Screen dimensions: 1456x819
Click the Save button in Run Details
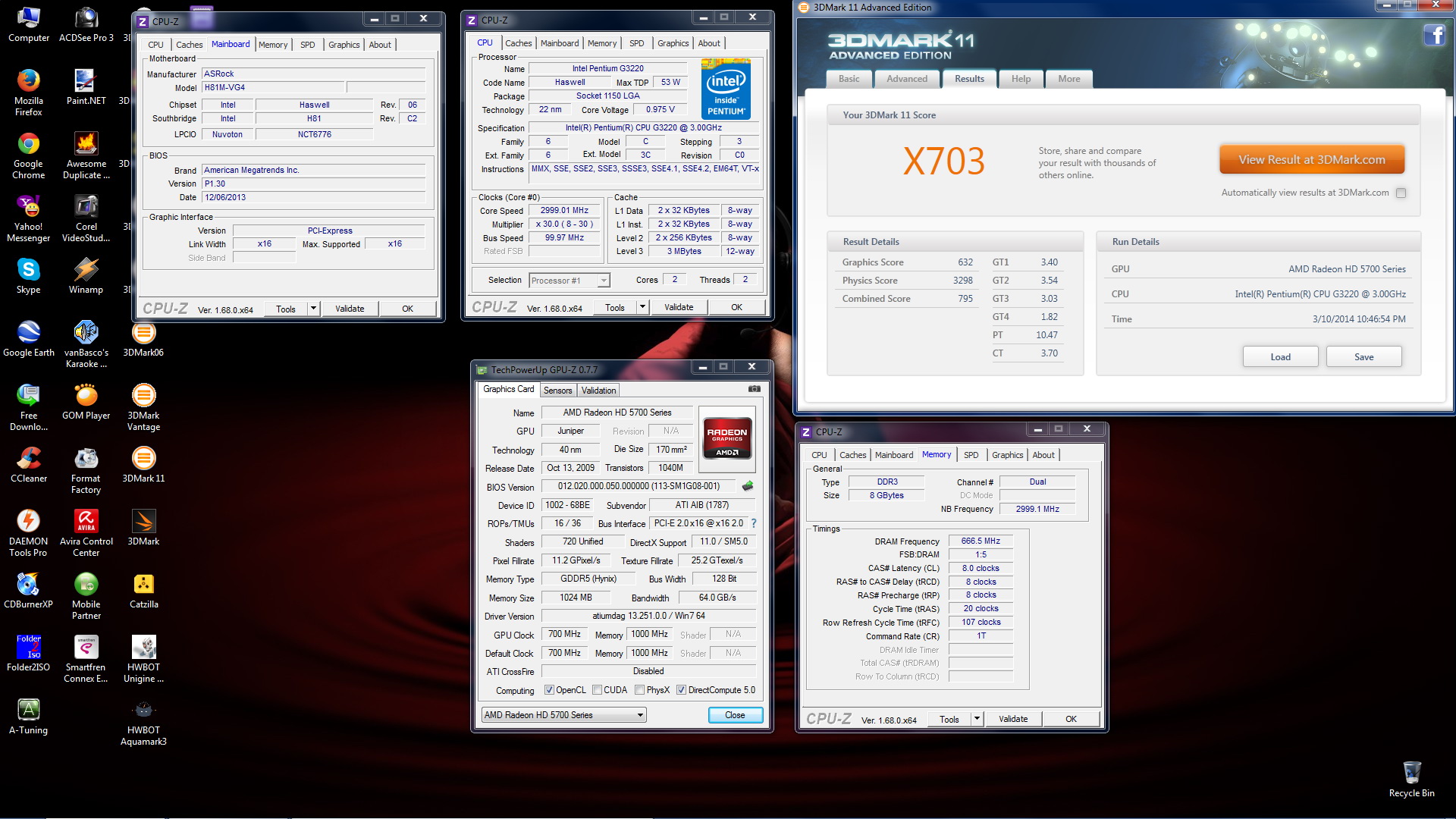tap(1363, 357)
